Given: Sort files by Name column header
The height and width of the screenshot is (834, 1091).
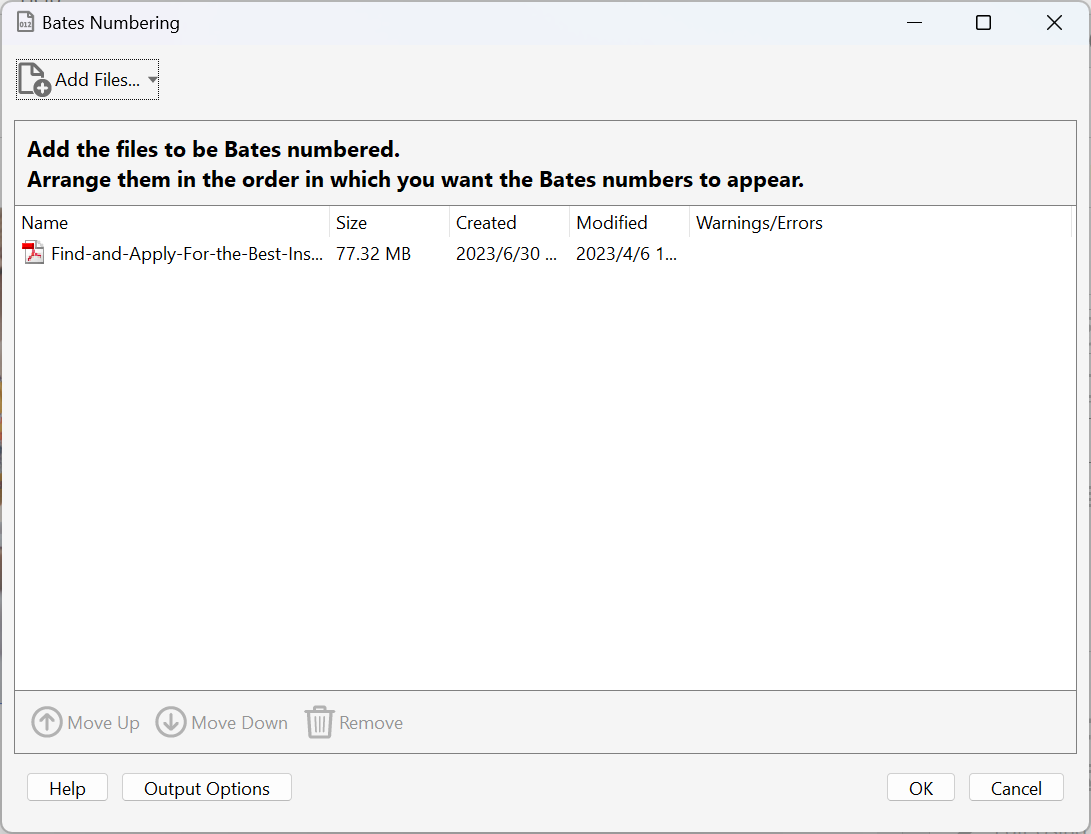Looking at the screenshot, I should 45,223.
